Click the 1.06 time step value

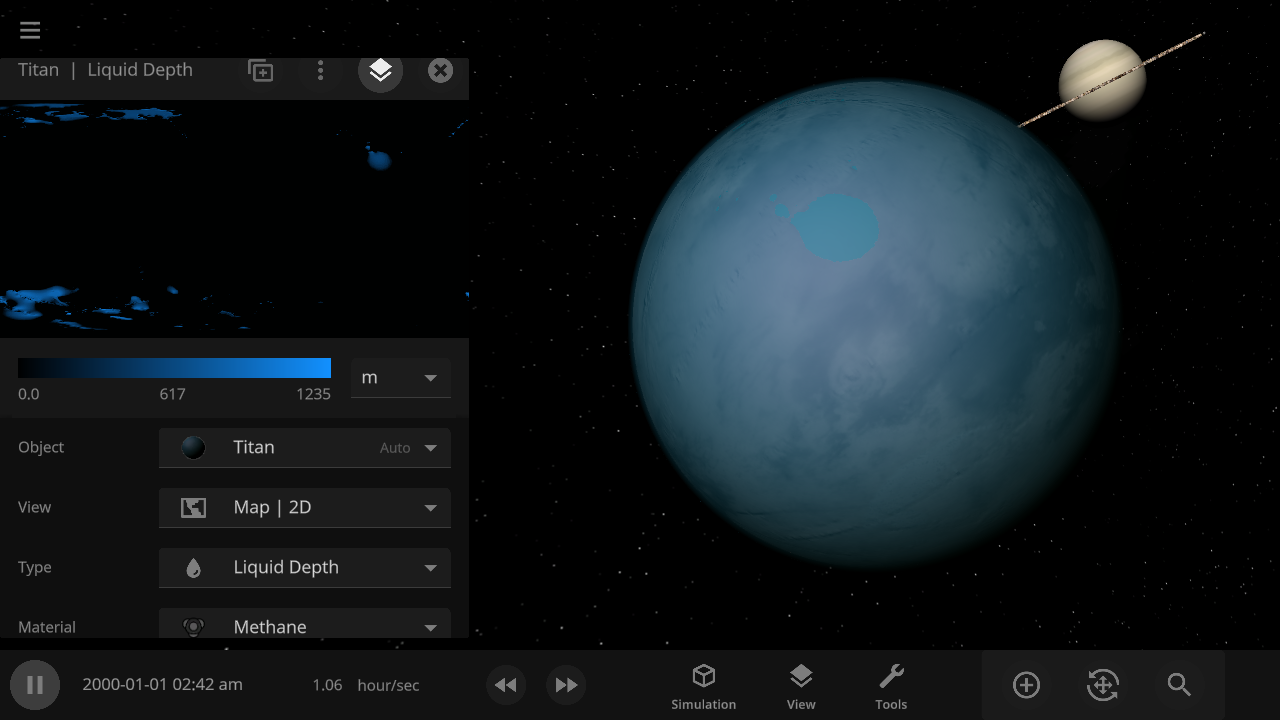[x=327, y=685]
